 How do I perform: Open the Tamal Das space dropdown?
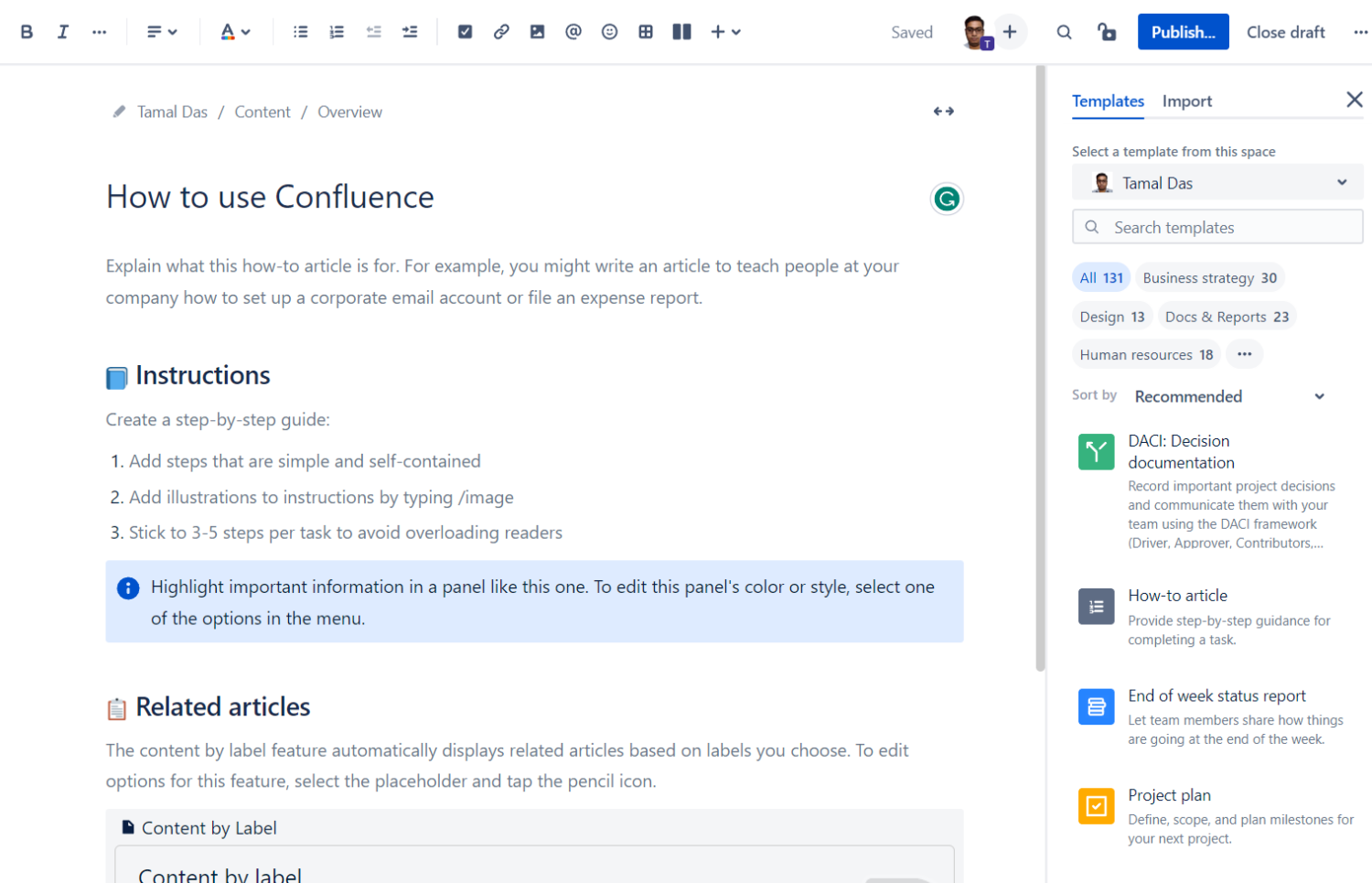(1217, 183)
